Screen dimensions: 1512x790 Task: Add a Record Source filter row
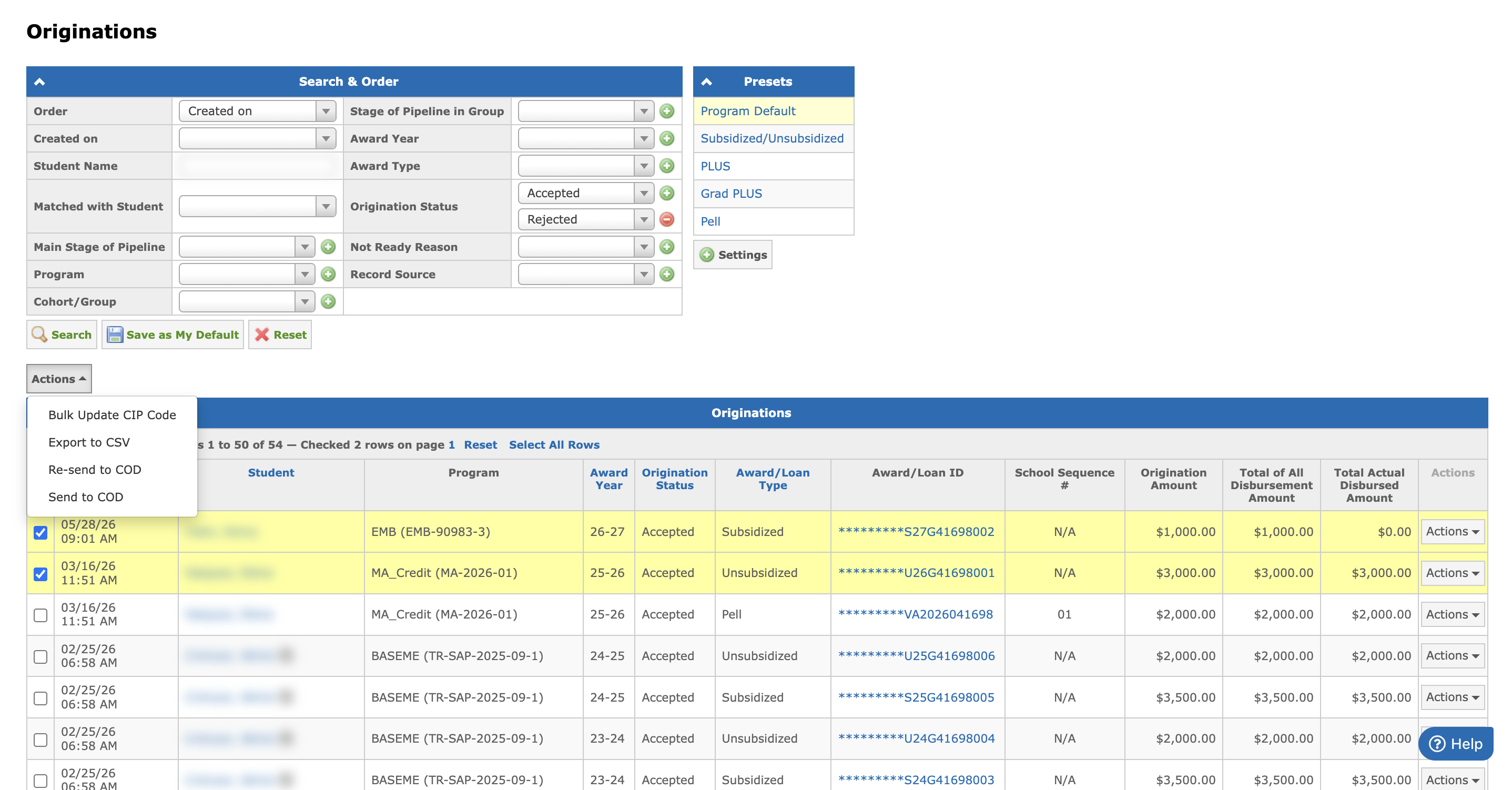click(667, 274)
